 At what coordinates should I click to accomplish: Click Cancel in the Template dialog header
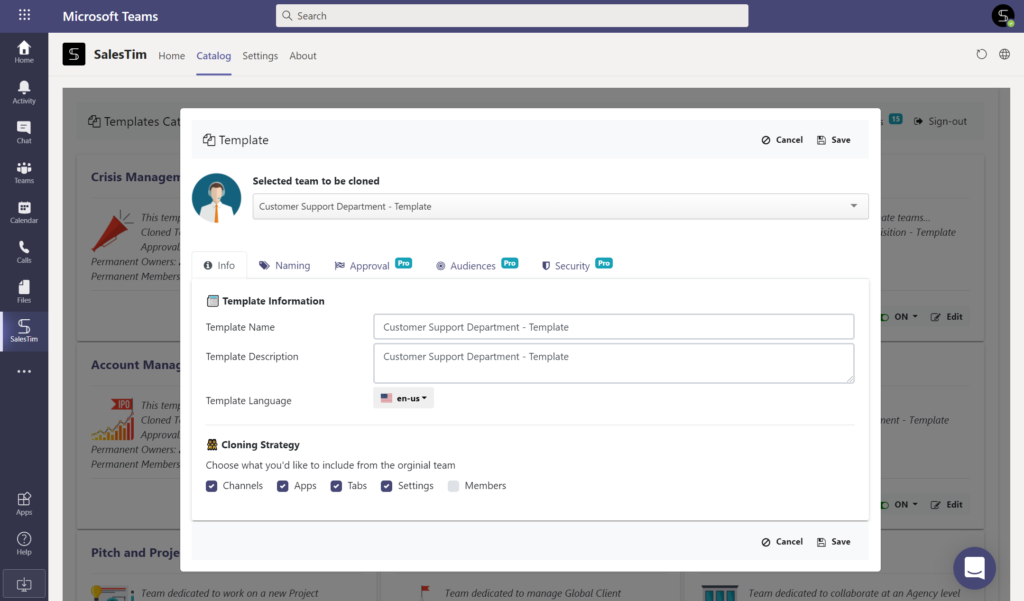pos(782,140)
